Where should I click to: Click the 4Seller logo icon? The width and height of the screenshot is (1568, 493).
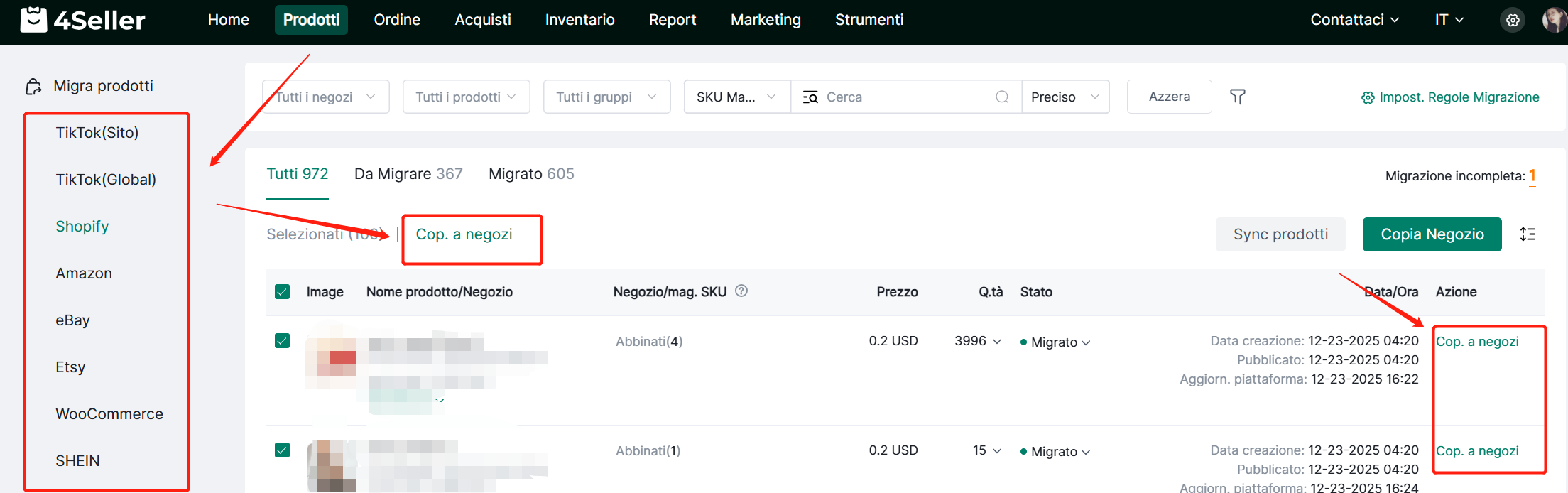(x=33, y=20)
